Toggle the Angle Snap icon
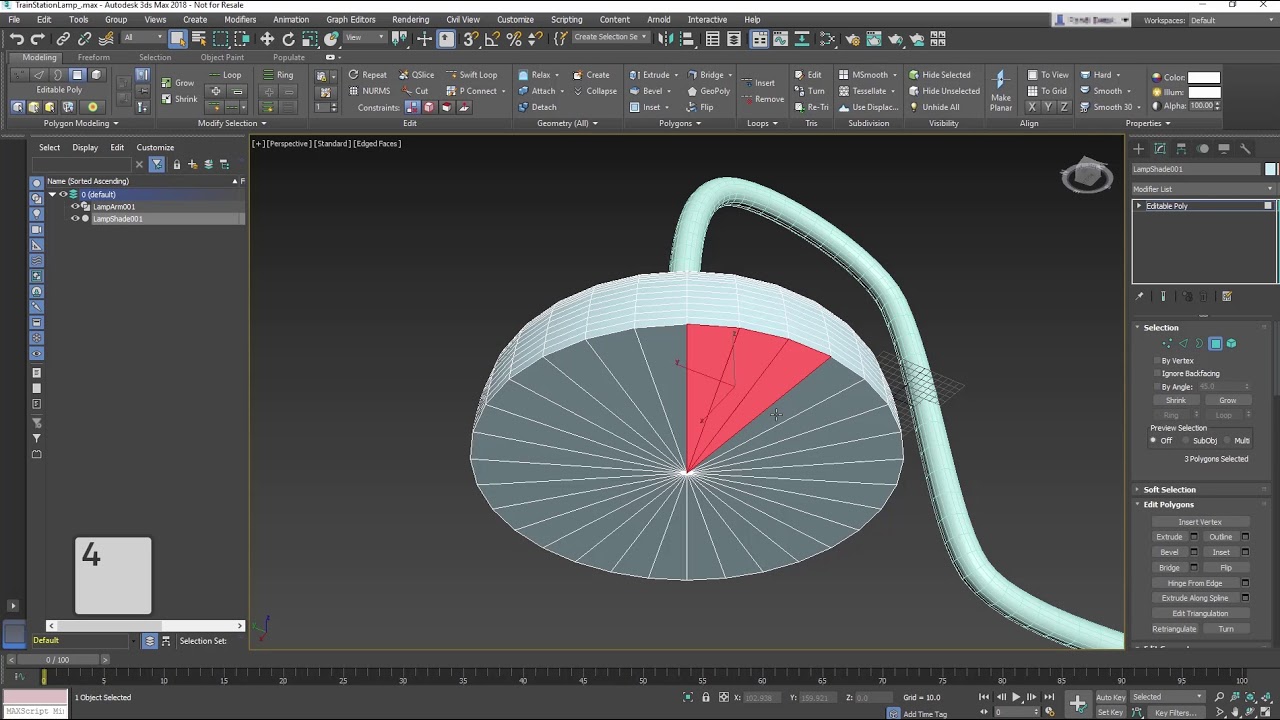This screenshot has height=720, width=1280. (492, 39)
